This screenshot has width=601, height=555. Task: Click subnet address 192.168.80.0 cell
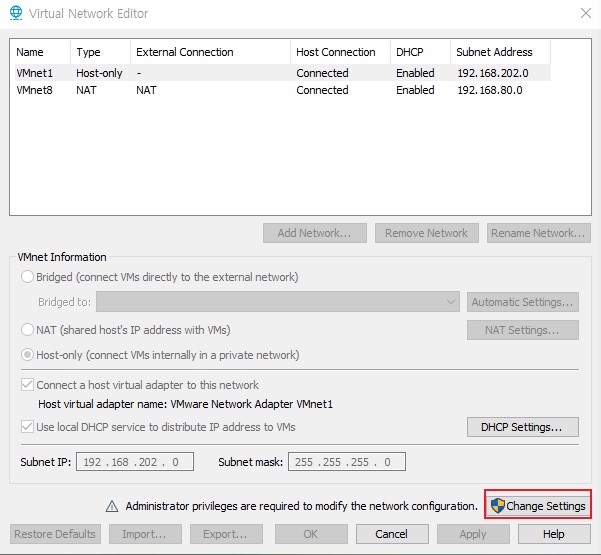(490, 90)
